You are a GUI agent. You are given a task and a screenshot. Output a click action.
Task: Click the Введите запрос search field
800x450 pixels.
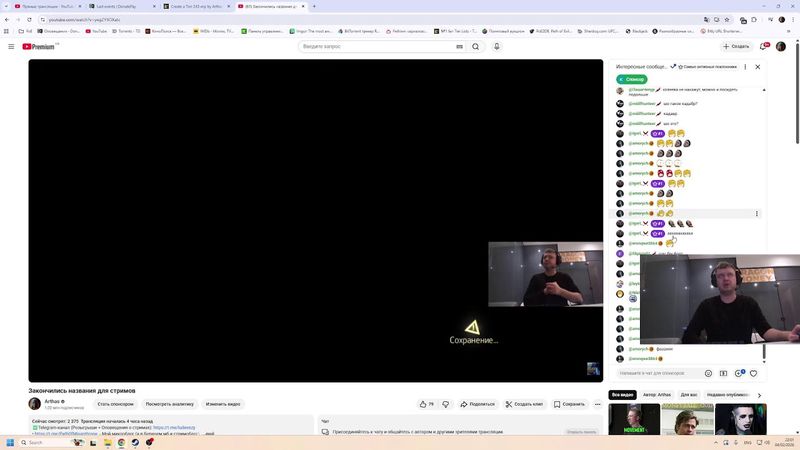coord(380,46)
